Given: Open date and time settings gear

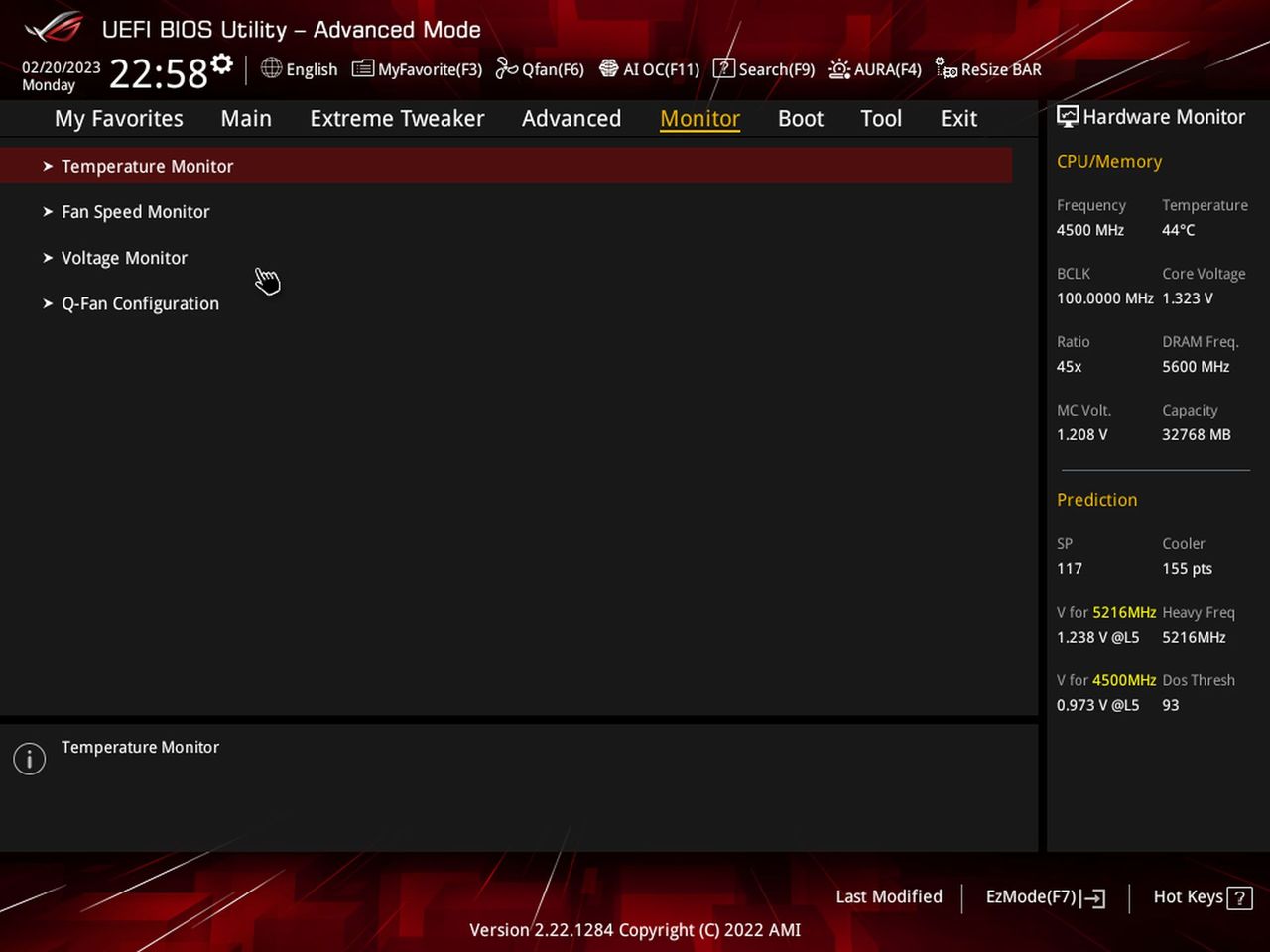Looking at the screenshot, I should pyautogui.click(x=222, y=64).
